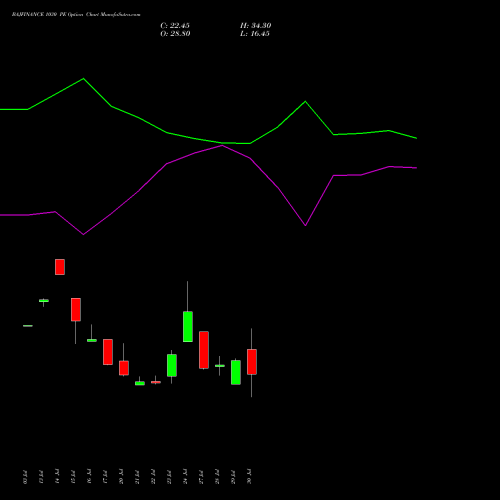
Task: Click the 30 Jul date label
Action: tap(249, 477)
